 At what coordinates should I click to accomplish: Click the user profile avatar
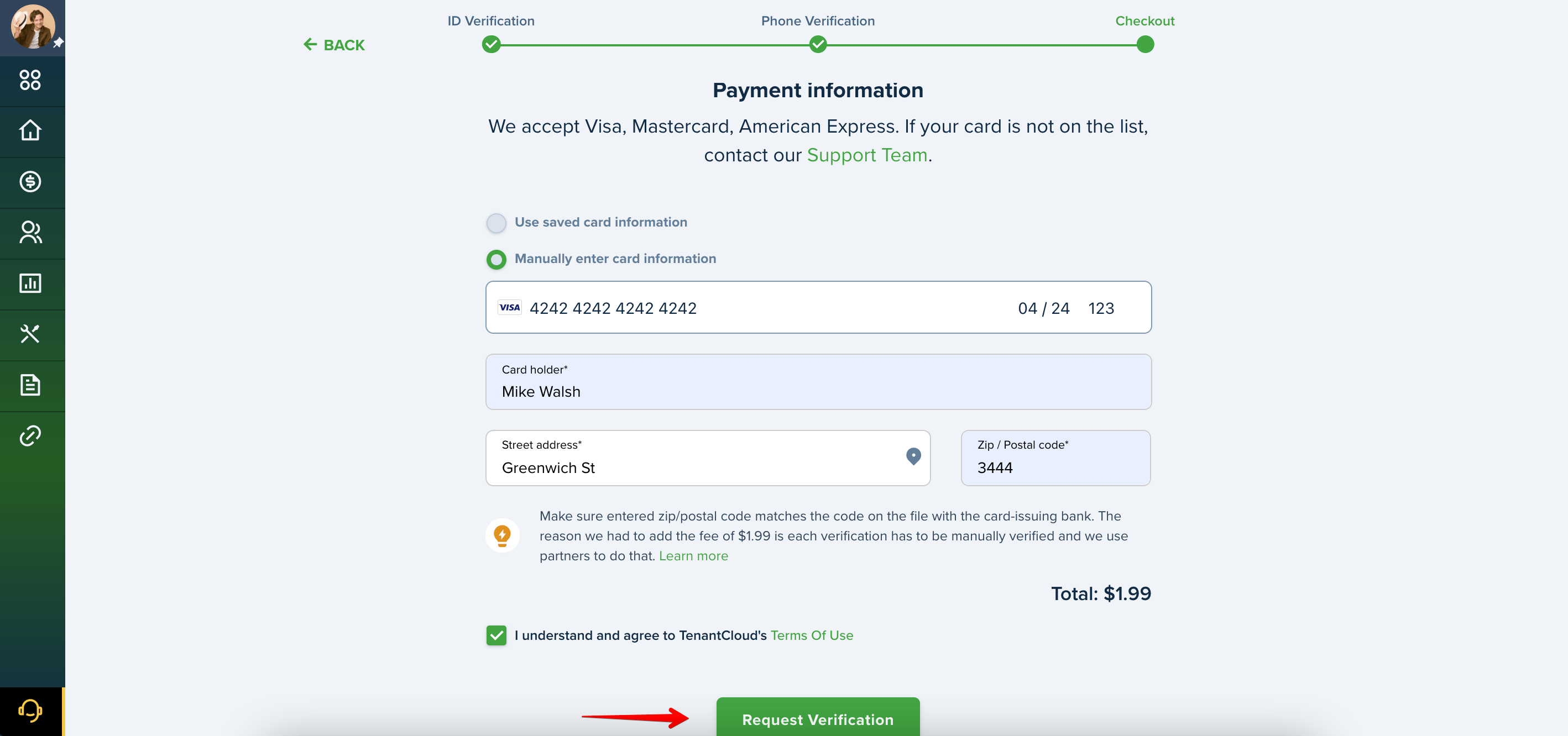[32, 26]
